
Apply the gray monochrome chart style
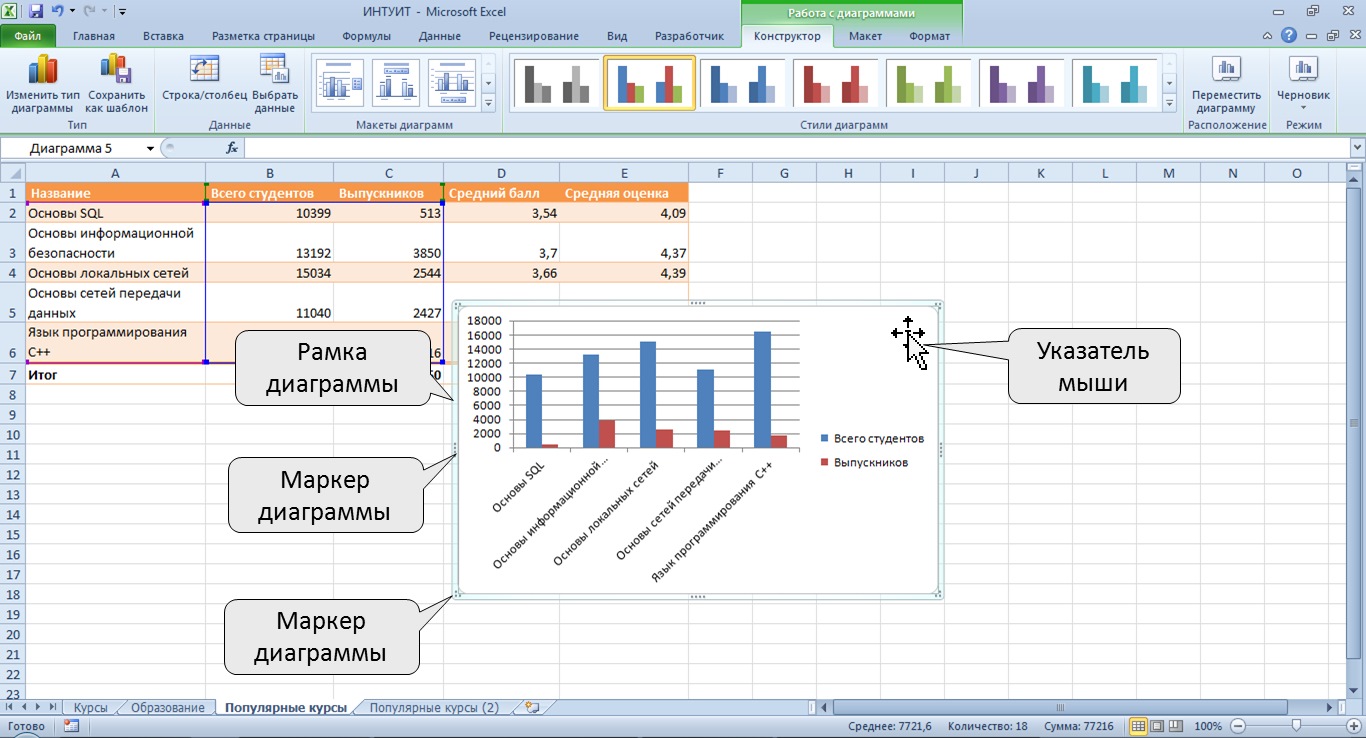pos(557,84)
